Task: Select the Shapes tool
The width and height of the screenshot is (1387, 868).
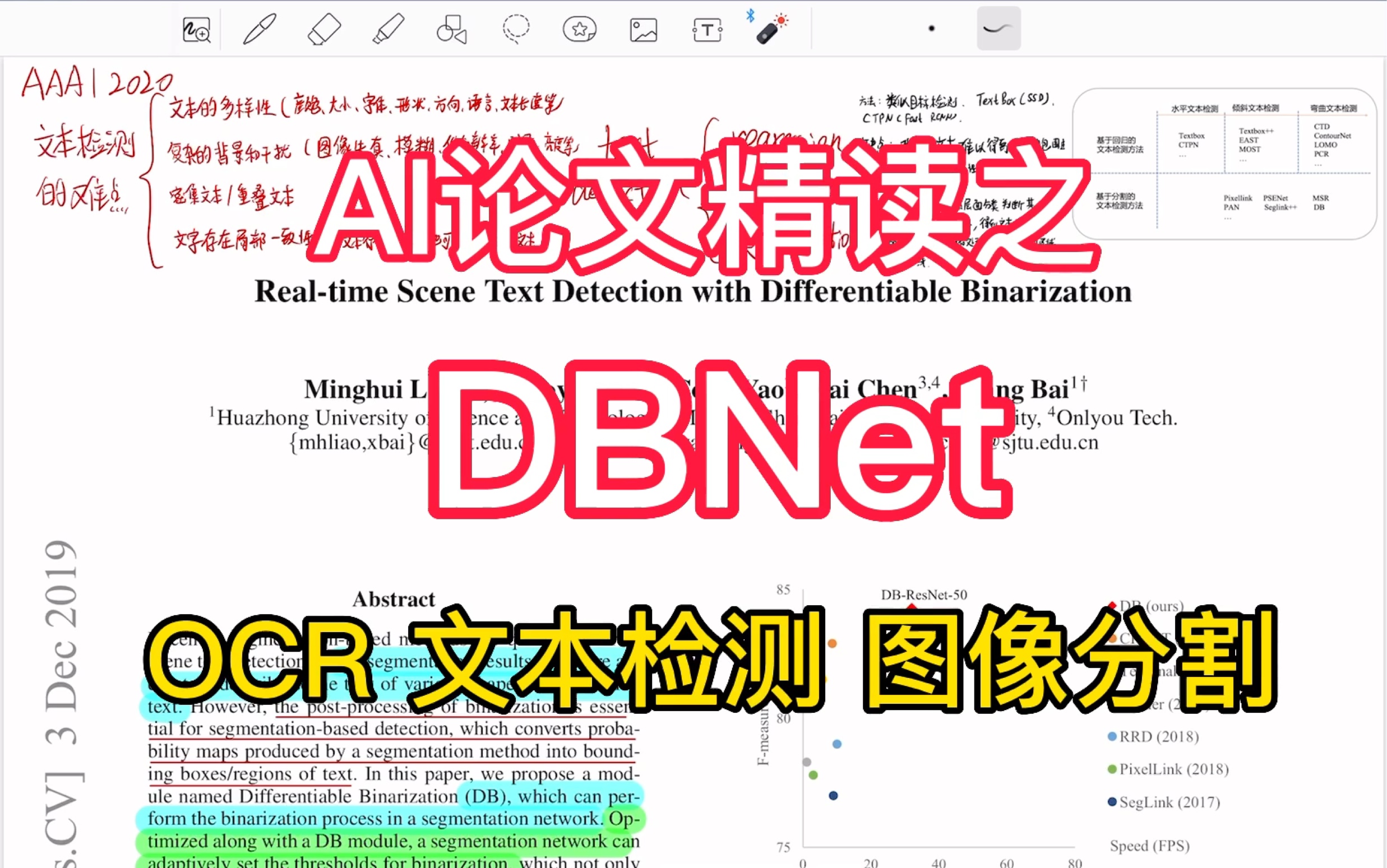Action: [452, 29]
